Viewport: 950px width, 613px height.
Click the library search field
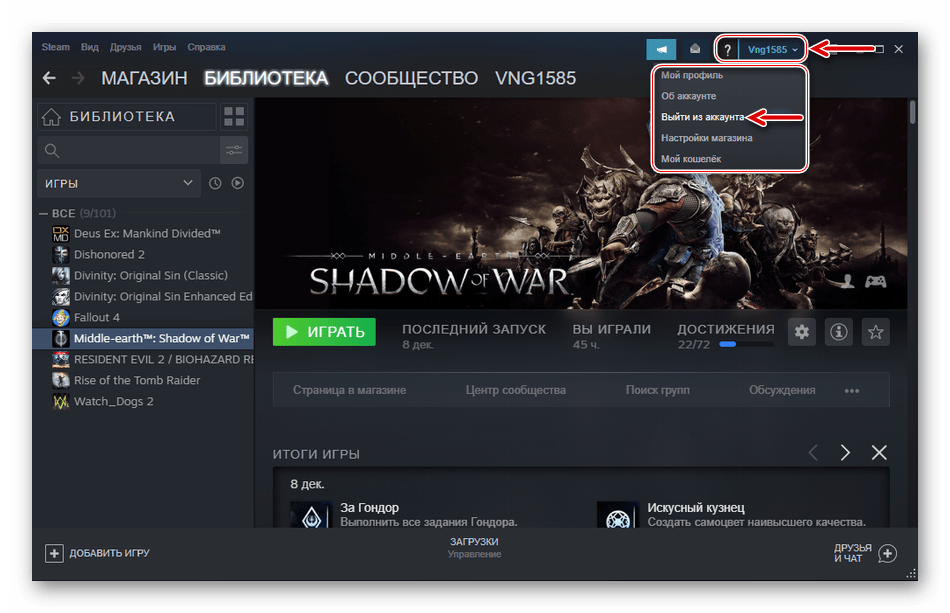pos(128,150)
